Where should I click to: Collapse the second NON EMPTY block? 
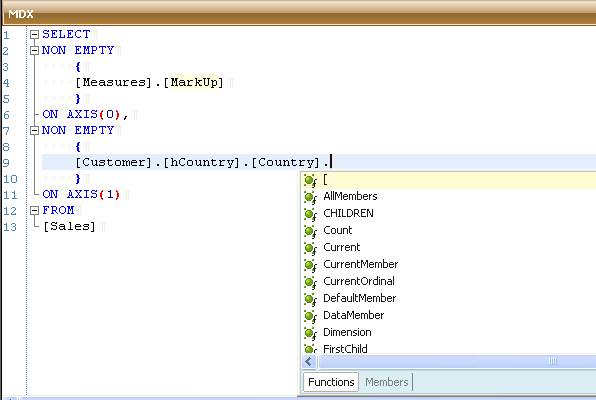click(35, 130)
